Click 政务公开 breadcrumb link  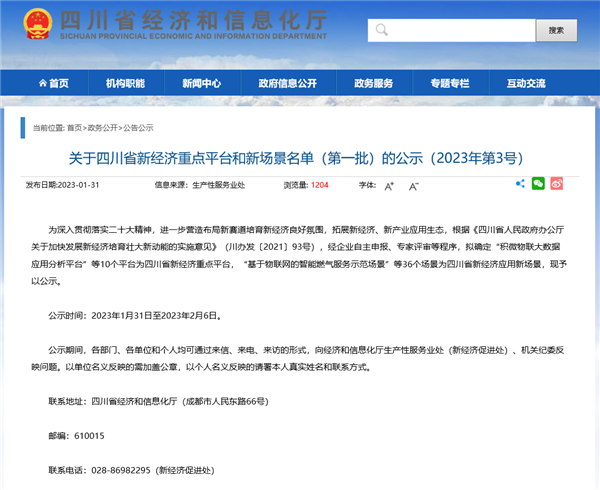coord(103,128)
